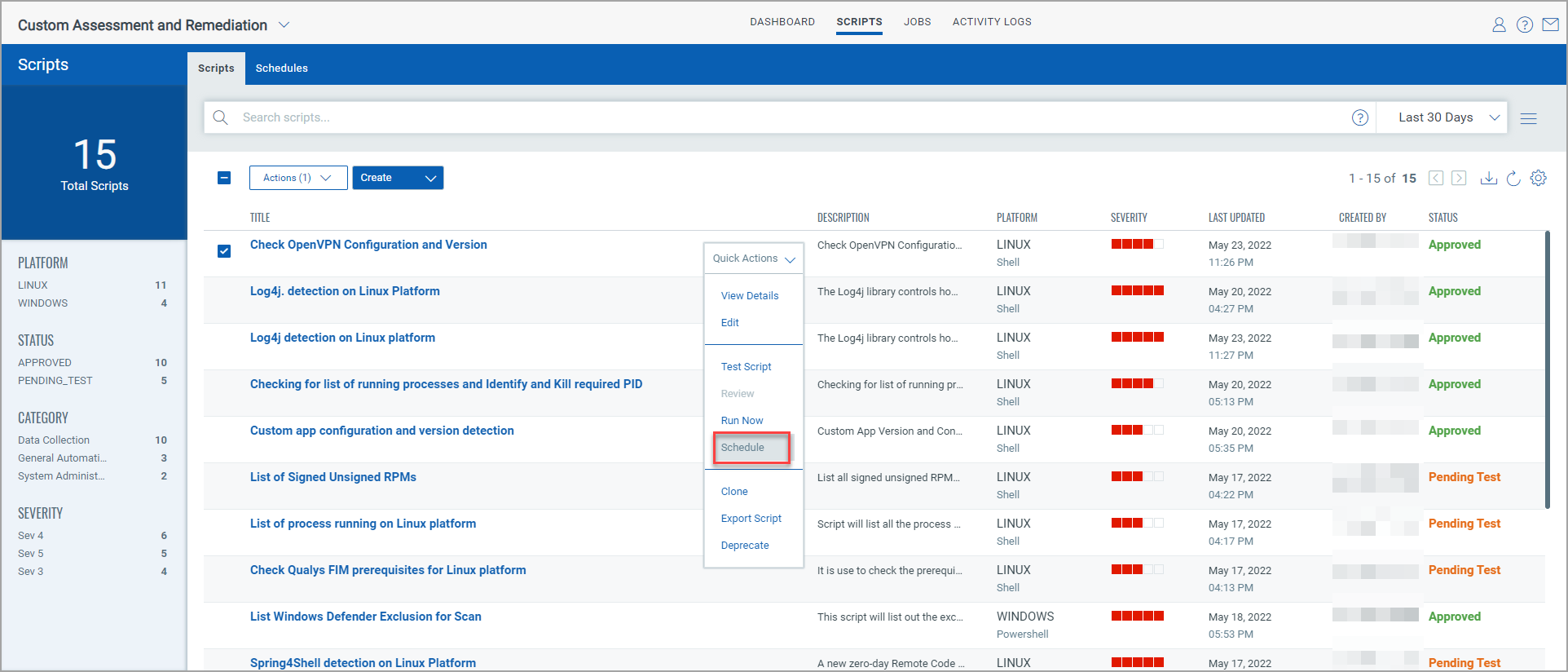Toggle the select-all scripts checkbox

click(224, 178)
